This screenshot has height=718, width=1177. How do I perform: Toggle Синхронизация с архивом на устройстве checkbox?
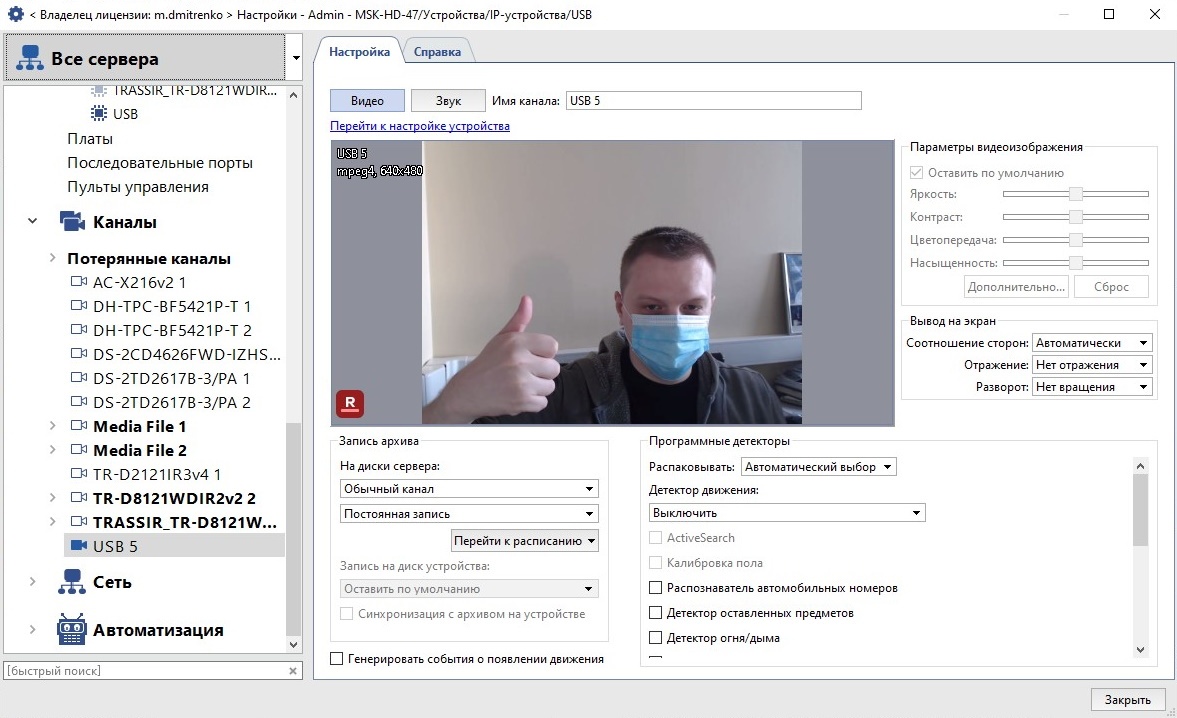[346, 614]
